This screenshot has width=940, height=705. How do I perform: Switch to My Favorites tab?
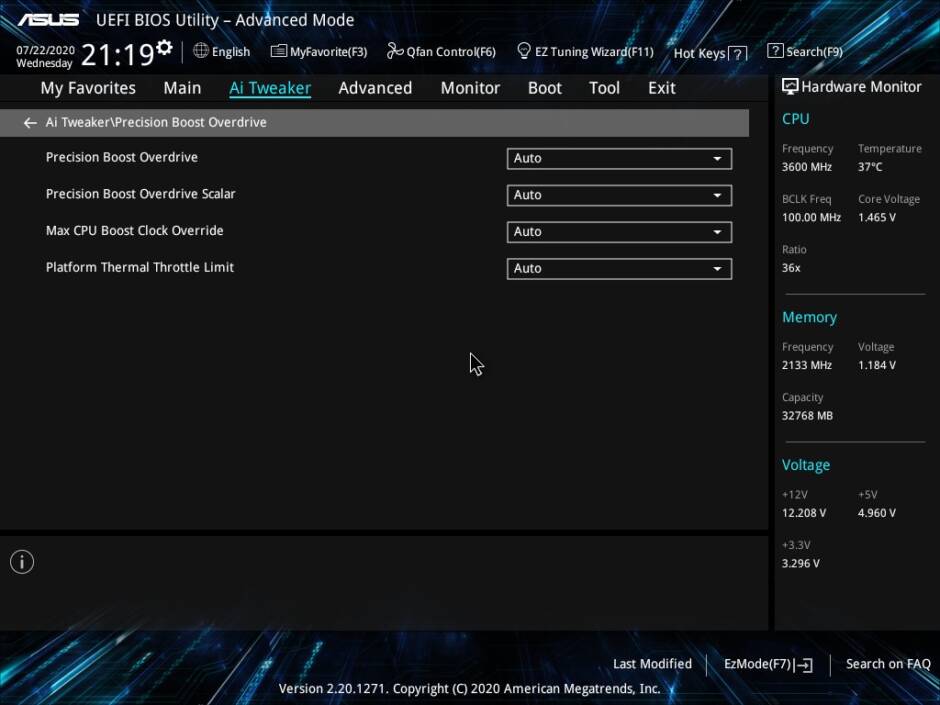[88, 88]
